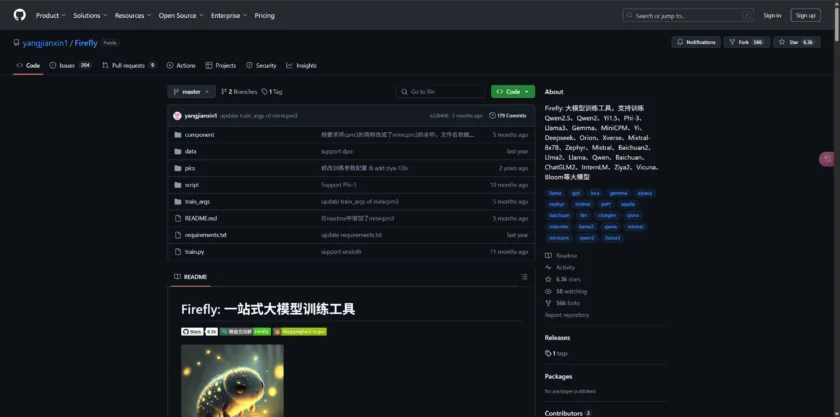Open the yangjianxin1 owner profile link
Image resolution: width=840 pixels, height=417 pixels.
[45, 43]
